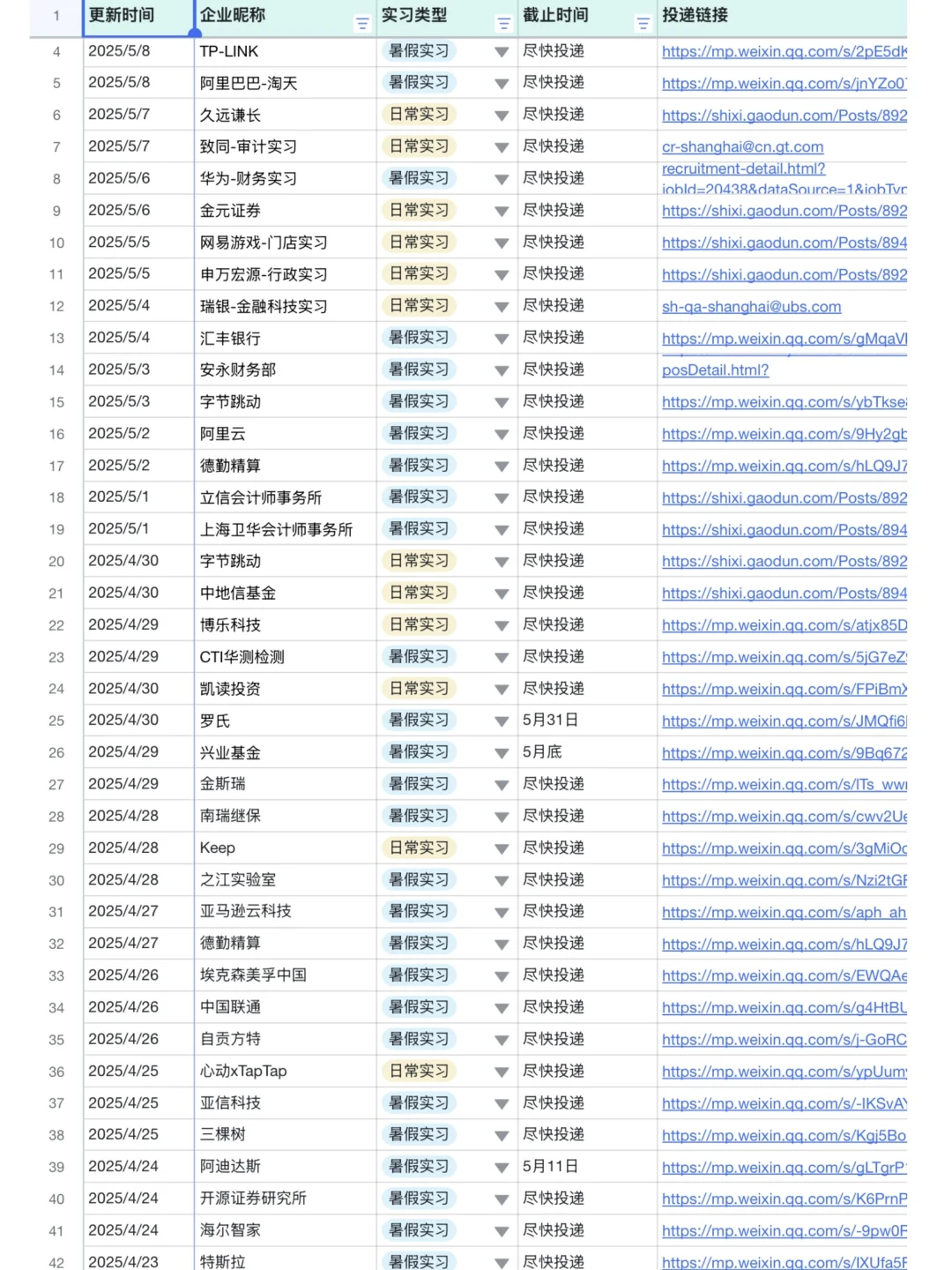The image size is (952, 1270).
Task: Select company cell 亚马逊云科技
Action: (x=285, y=912)
